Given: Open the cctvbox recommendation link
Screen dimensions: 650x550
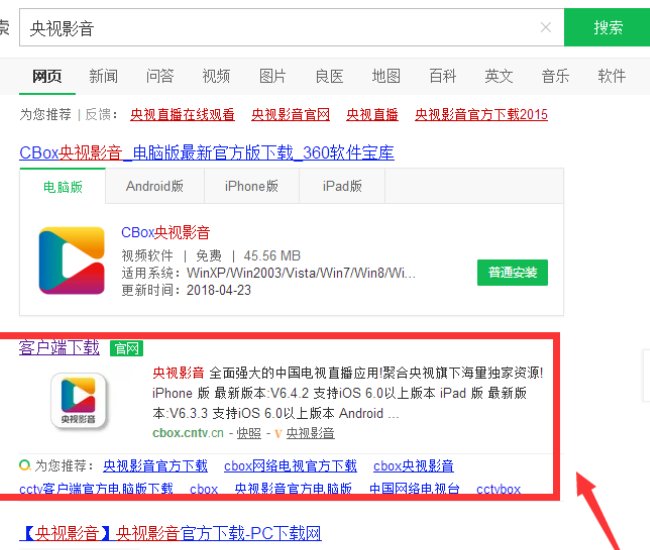Looking at the screenshot, I should (x=498, y=489).
